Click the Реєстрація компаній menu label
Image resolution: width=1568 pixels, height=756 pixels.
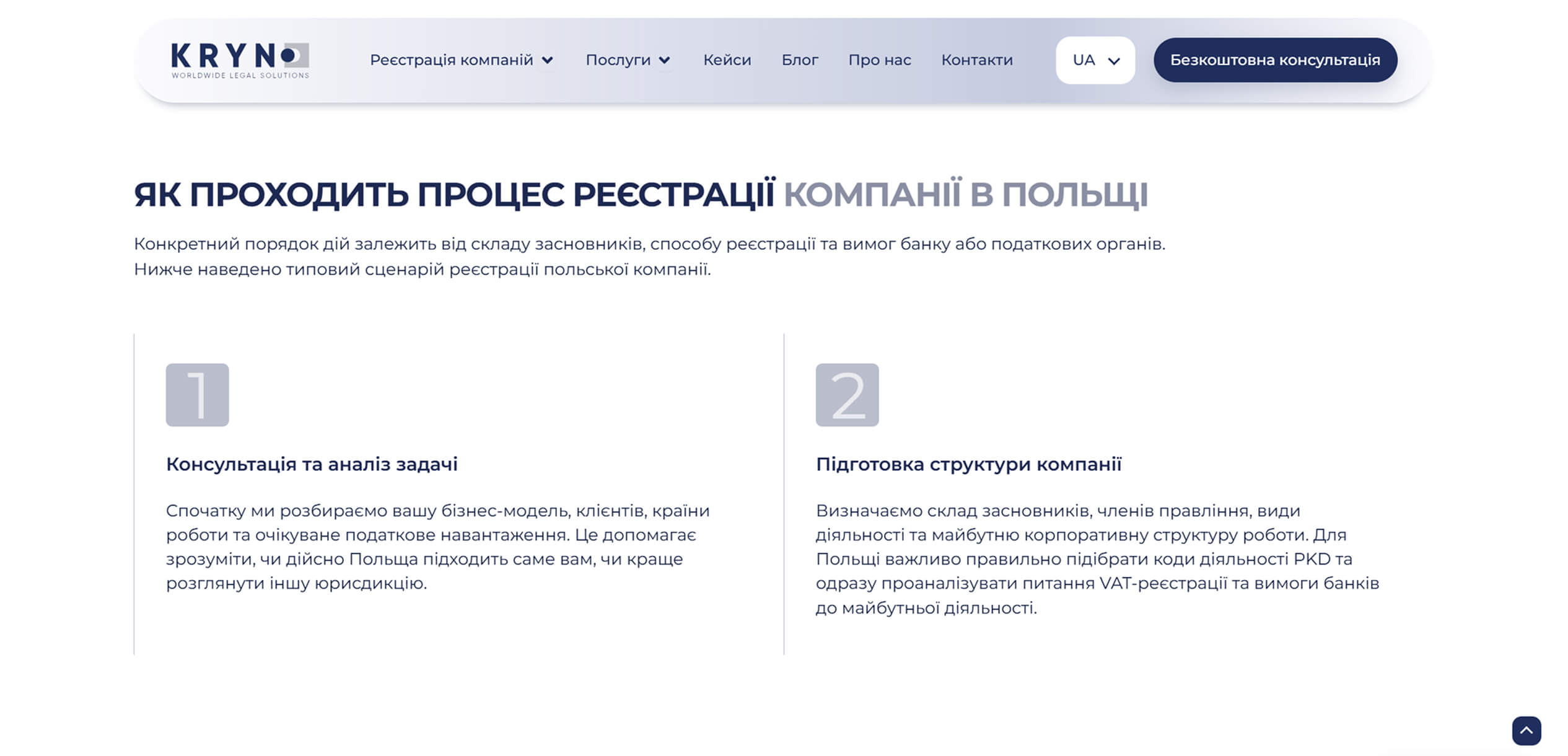pos(452,60)
